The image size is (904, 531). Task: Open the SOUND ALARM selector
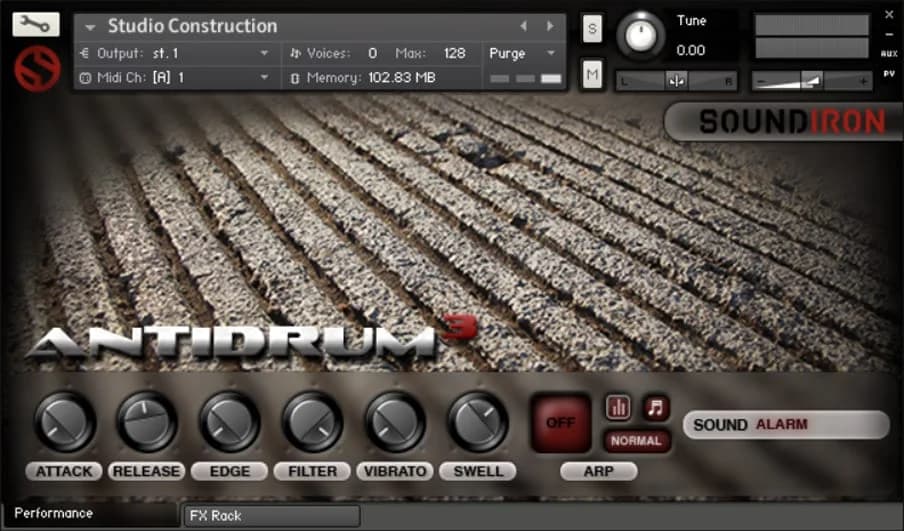click(x=786, y=425)
